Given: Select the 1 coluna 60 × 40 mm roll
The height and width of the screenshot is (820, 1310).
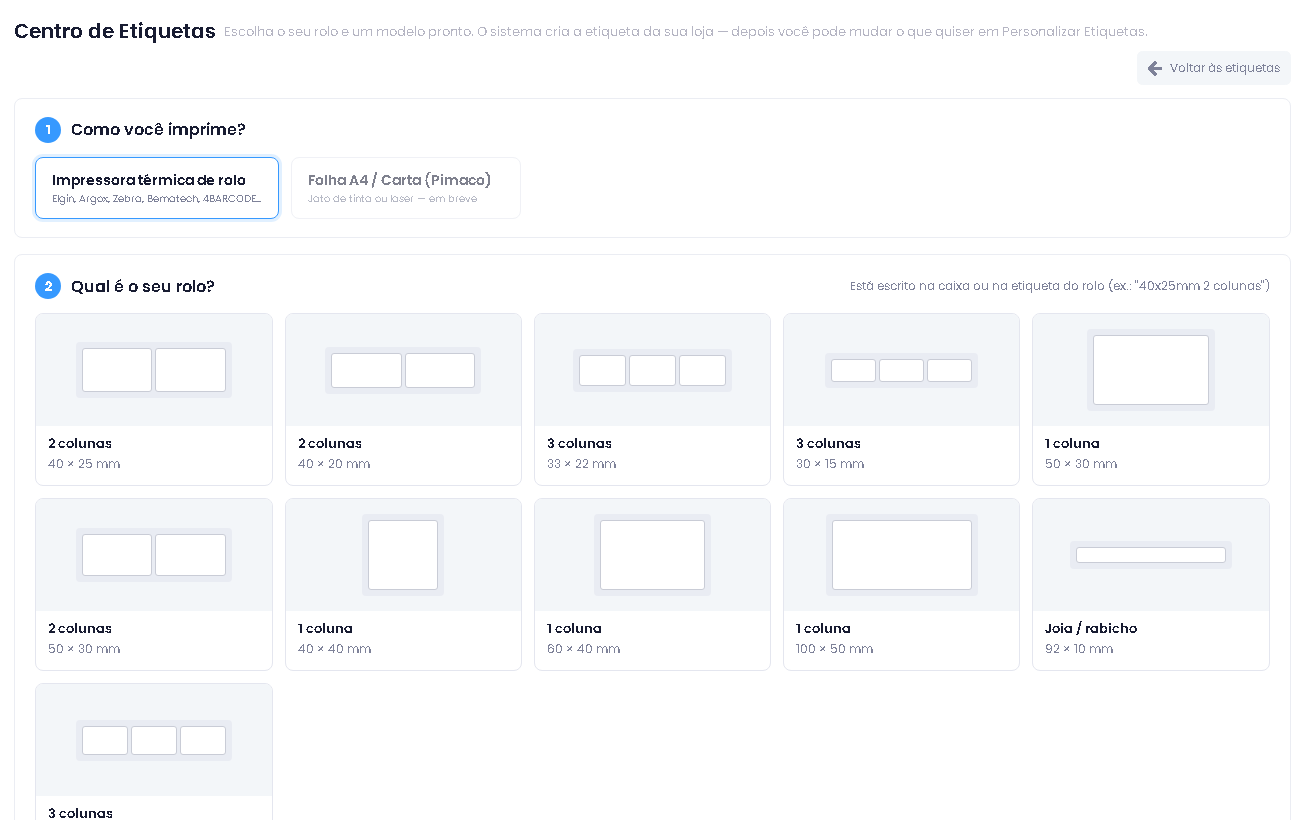Looking at the screenshot, I should point(652,584).
